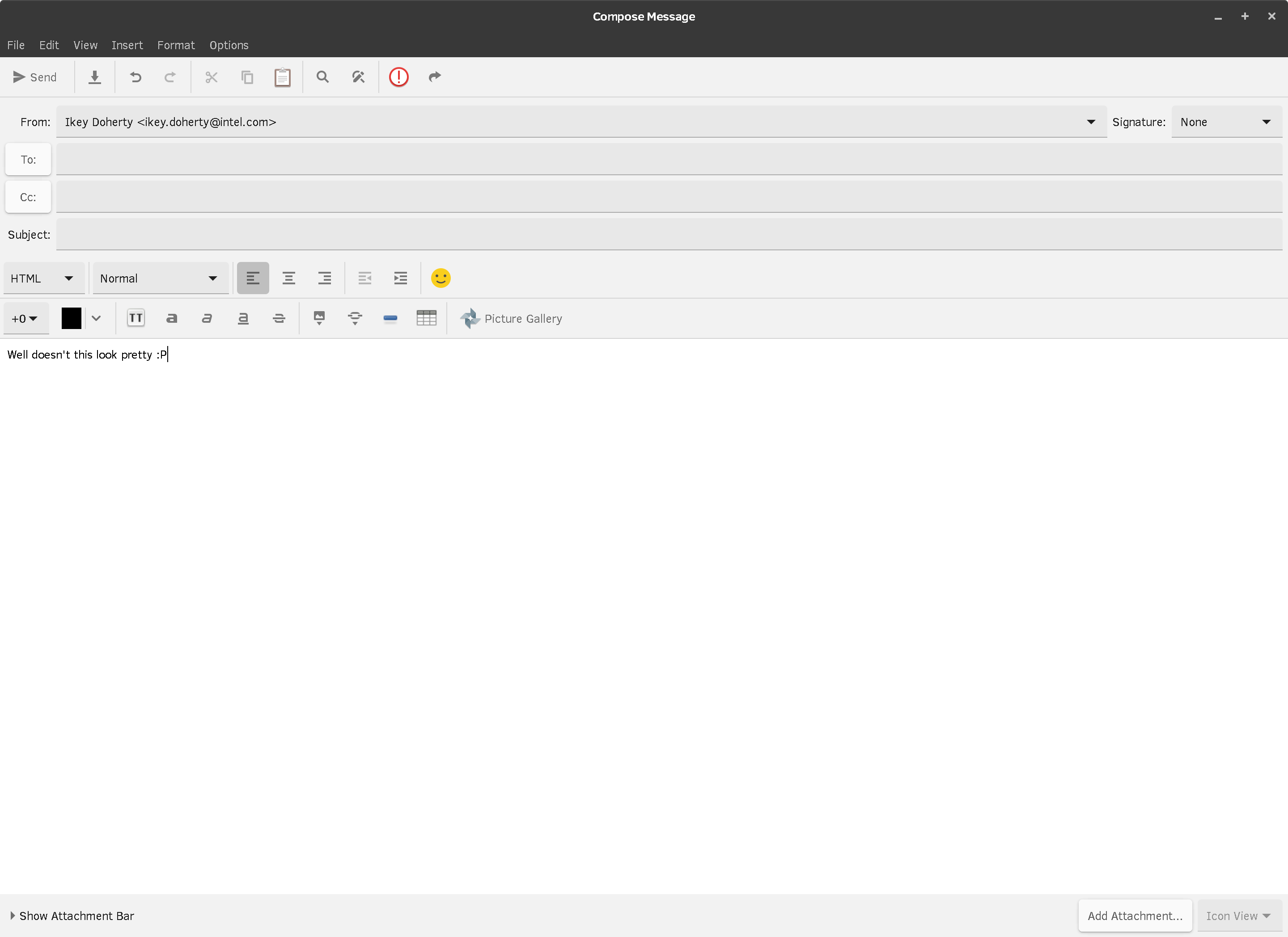Copy selection using the copy icon

(247, 77)
